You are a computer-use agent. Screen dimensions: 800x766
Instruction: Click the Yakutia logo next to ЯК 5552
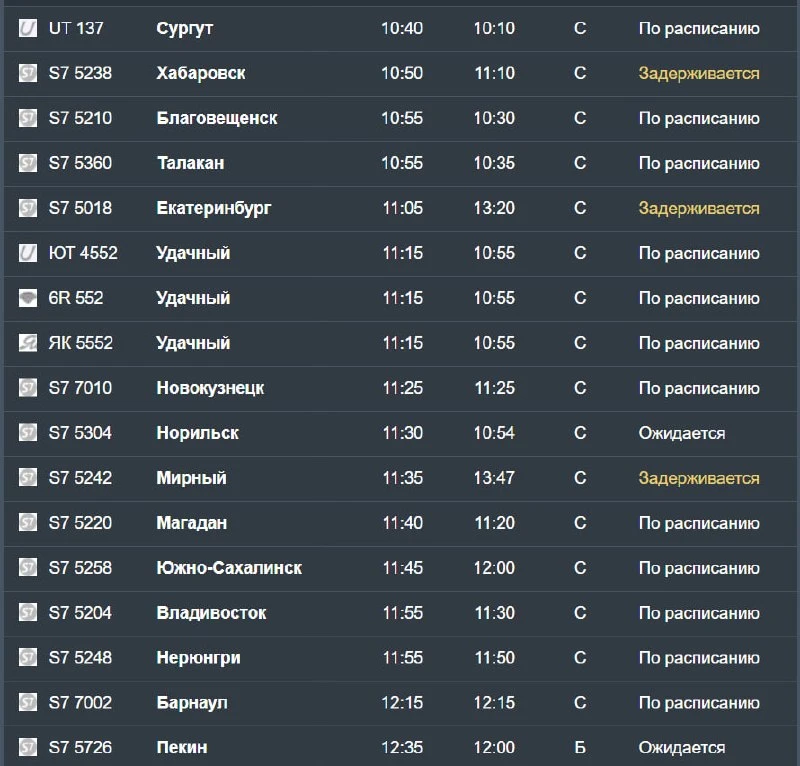point(28,342)
